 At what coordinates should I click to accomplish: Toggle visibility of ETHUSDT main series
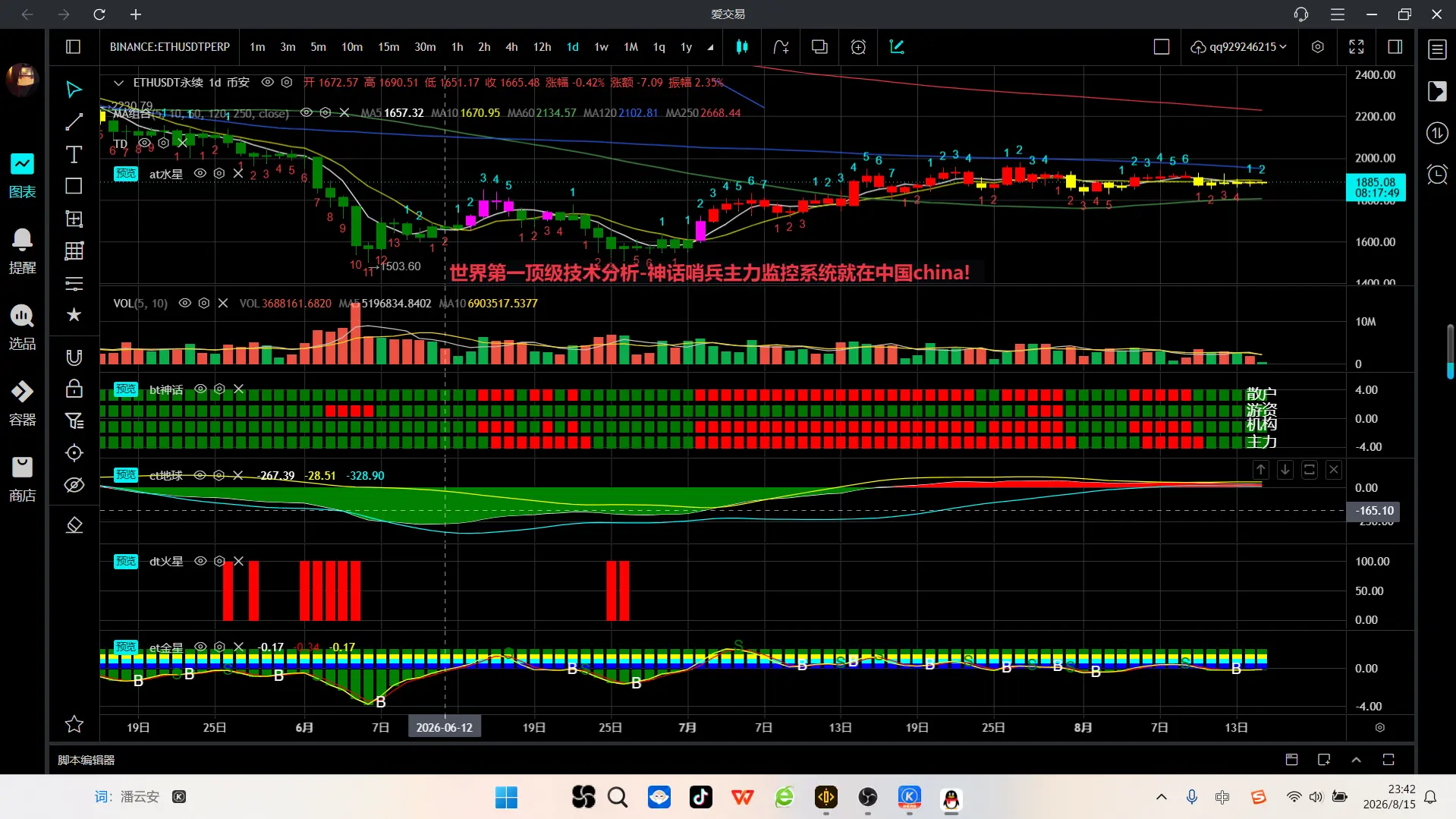click(x=268, y=82)
